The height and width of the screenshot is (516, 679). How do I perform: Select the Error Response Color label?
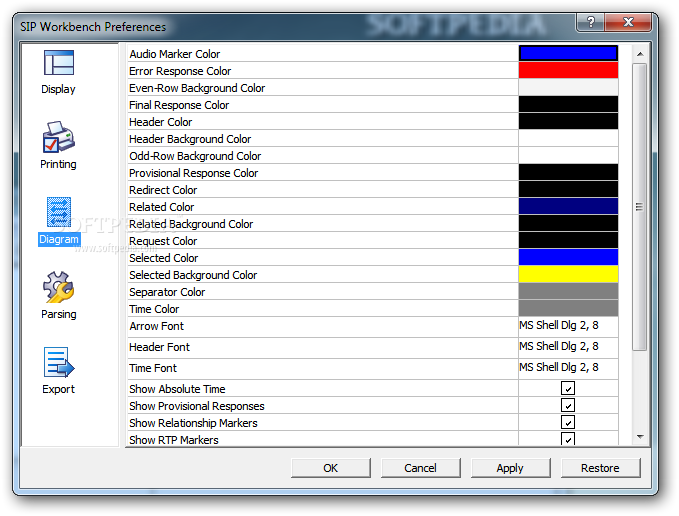click(180, 71)
